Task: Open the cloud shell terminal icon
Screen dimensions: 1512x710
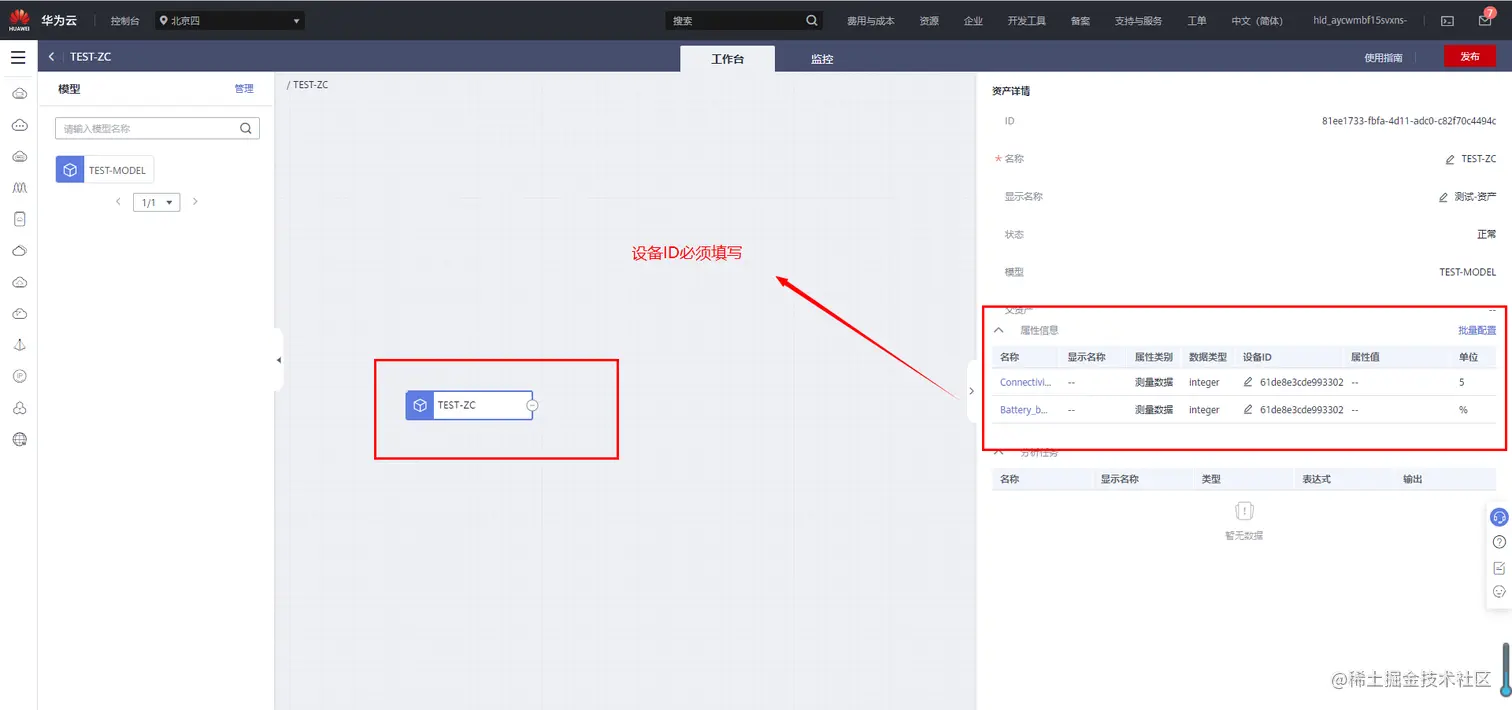Action: point(1447,20)
